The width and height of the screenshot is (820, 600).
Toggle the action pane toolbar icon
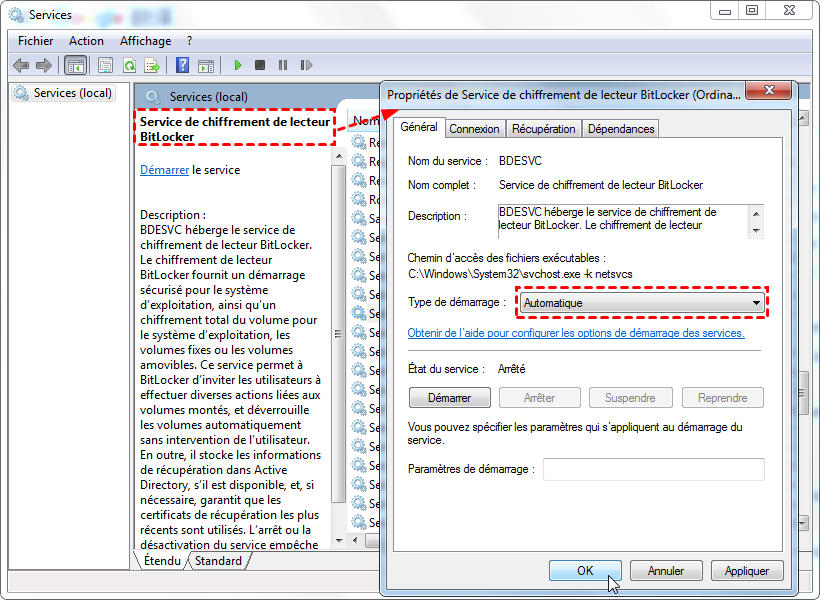[206, 65]
